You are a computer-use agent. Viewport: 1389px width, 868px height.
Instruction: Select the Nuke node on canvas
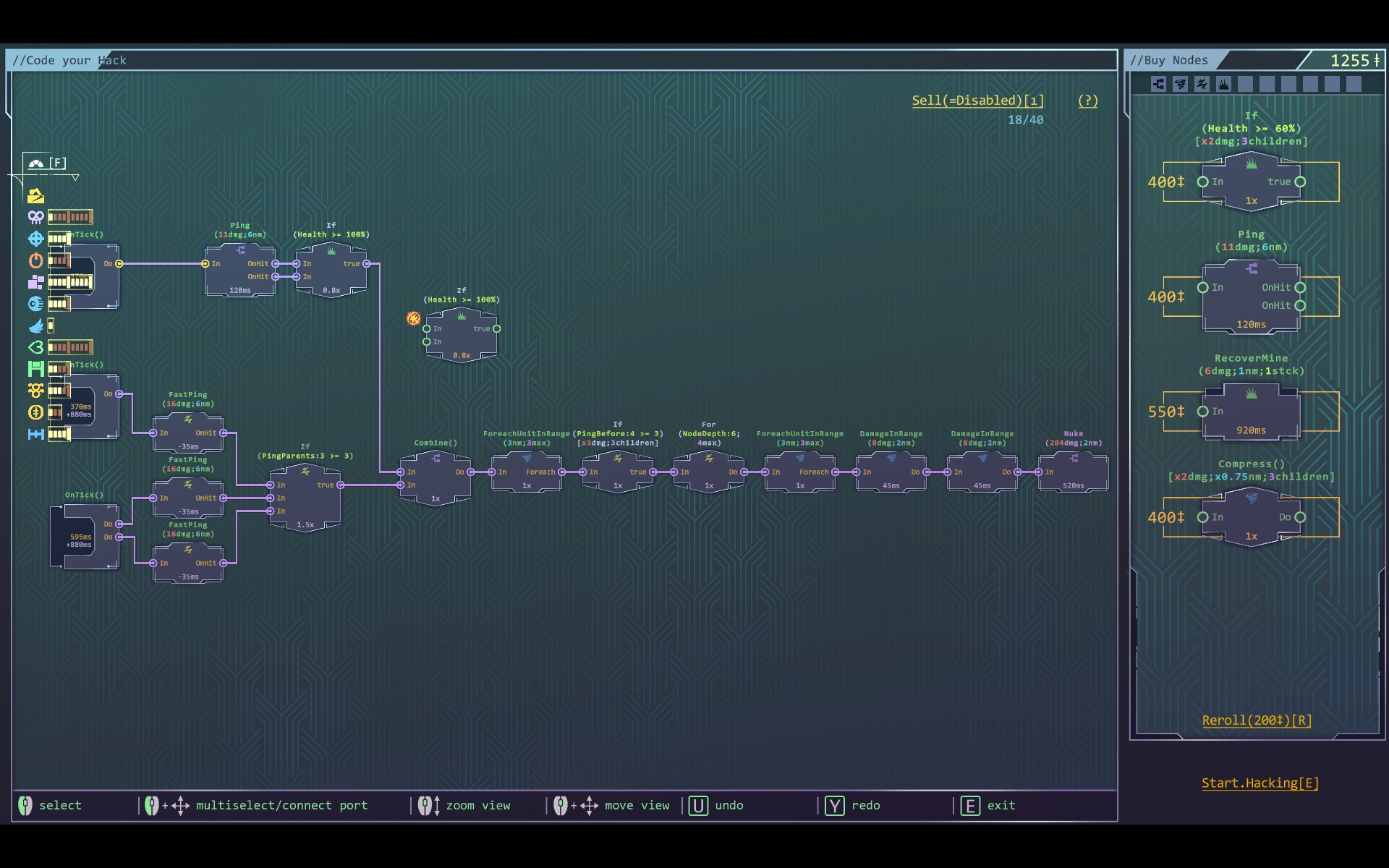(x=1073, y=472)
